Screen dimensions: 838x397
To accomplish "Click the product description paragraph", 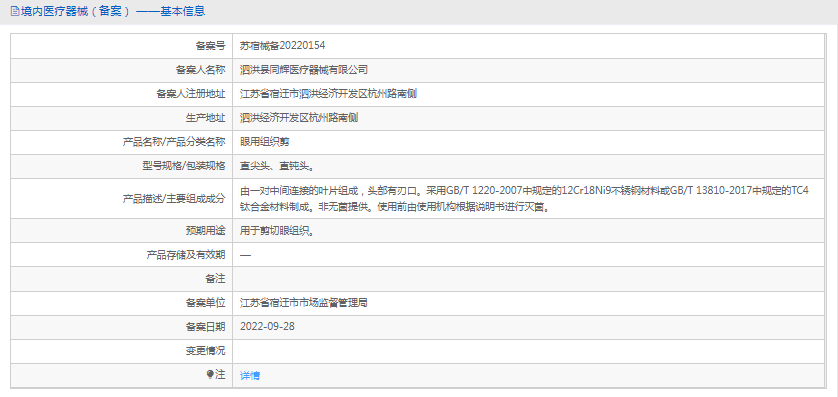I will pyautogui.click(x=524, y=199).
